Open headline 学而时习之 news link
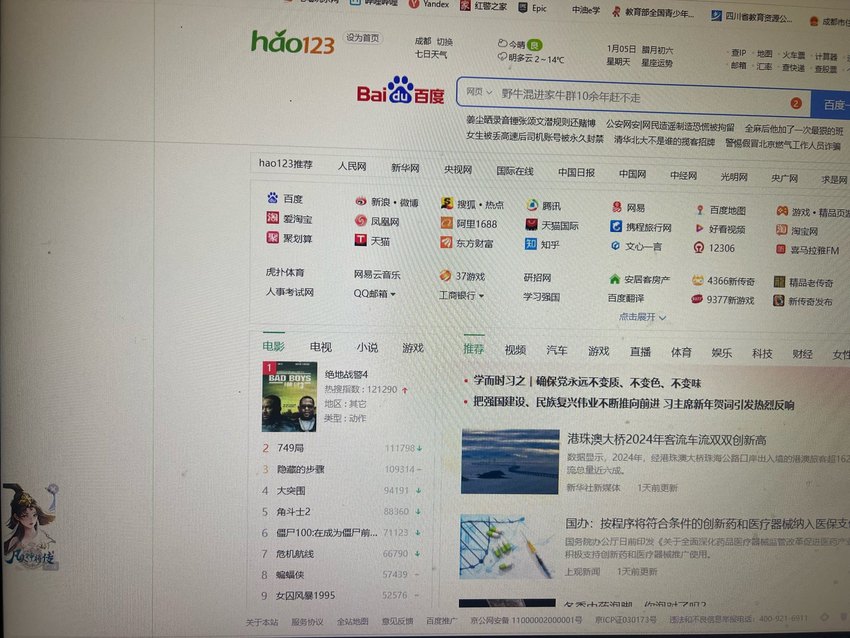Screen dimensions: 850x638 click(587, 382)
